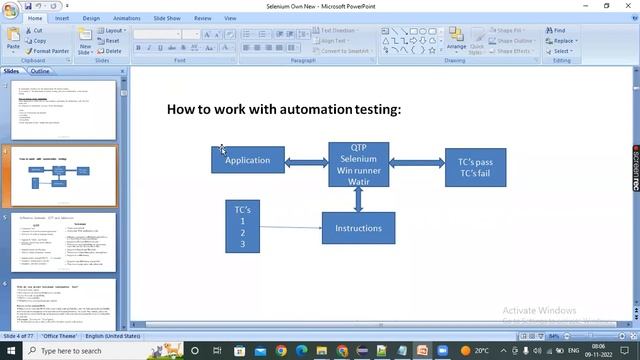Toggle Underline formatting
The width and height of the screenshot is (640, 360).
click(x=160, y=48)
